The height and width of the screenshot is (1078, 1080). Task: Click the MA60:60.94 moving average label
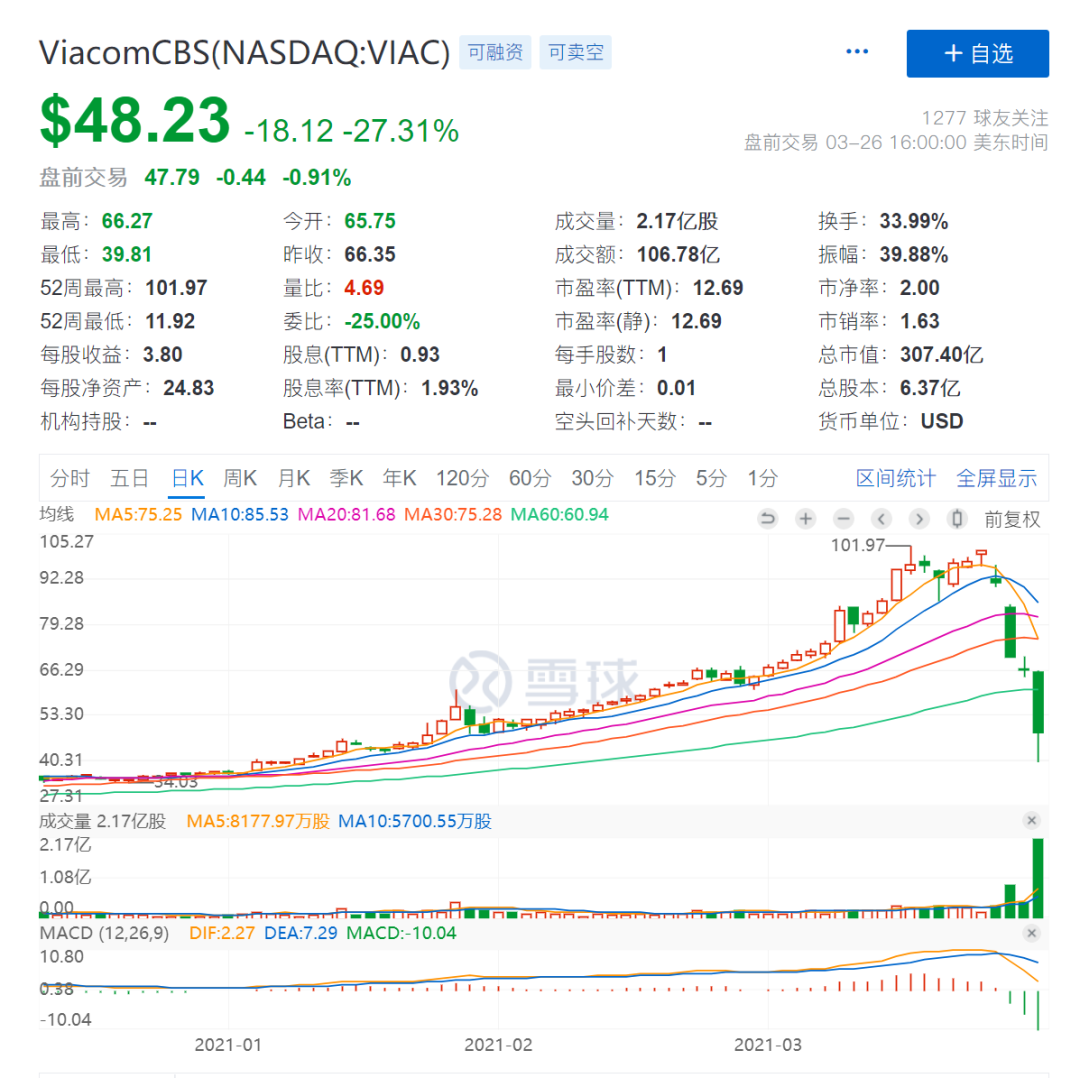click(559, 515)
